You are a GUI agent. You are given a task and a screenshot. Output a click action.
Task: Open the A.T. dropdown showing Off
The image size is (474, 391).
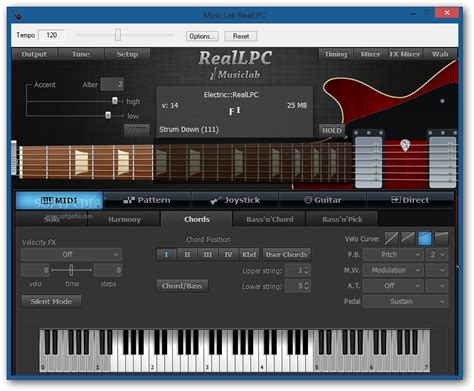click(393, 286)
